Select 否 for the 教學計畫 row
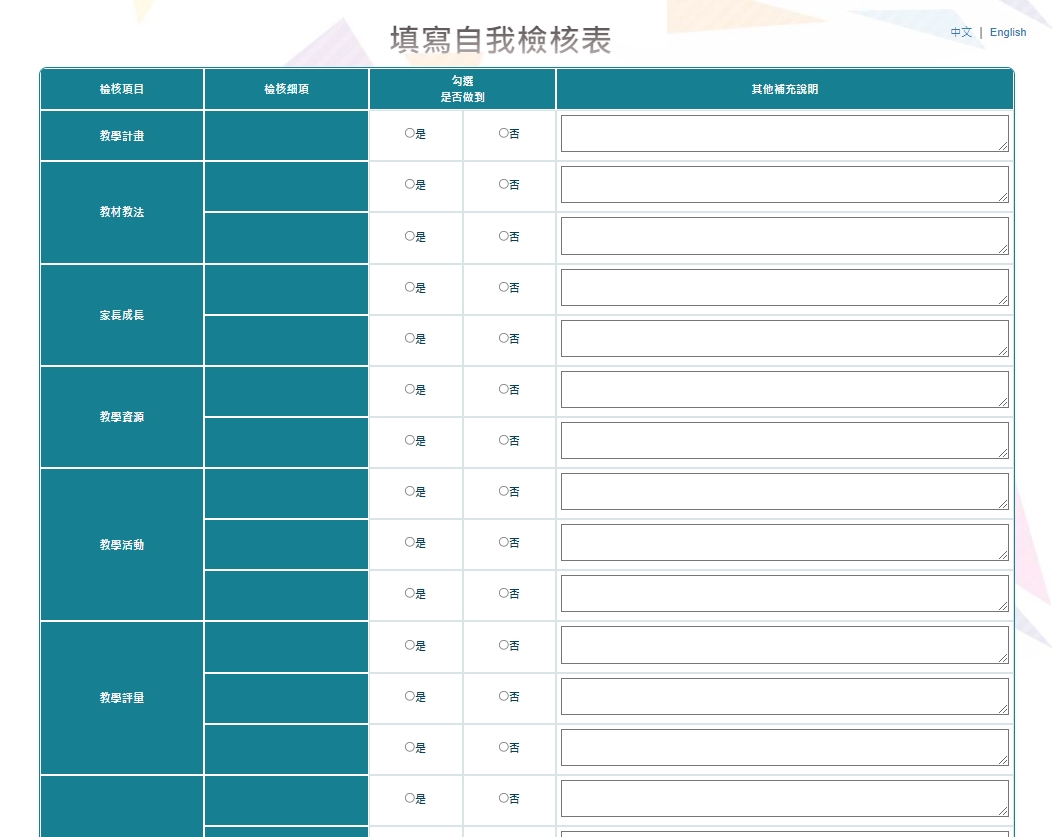Viewport: 1052px width, 837px height. [503, 133]
